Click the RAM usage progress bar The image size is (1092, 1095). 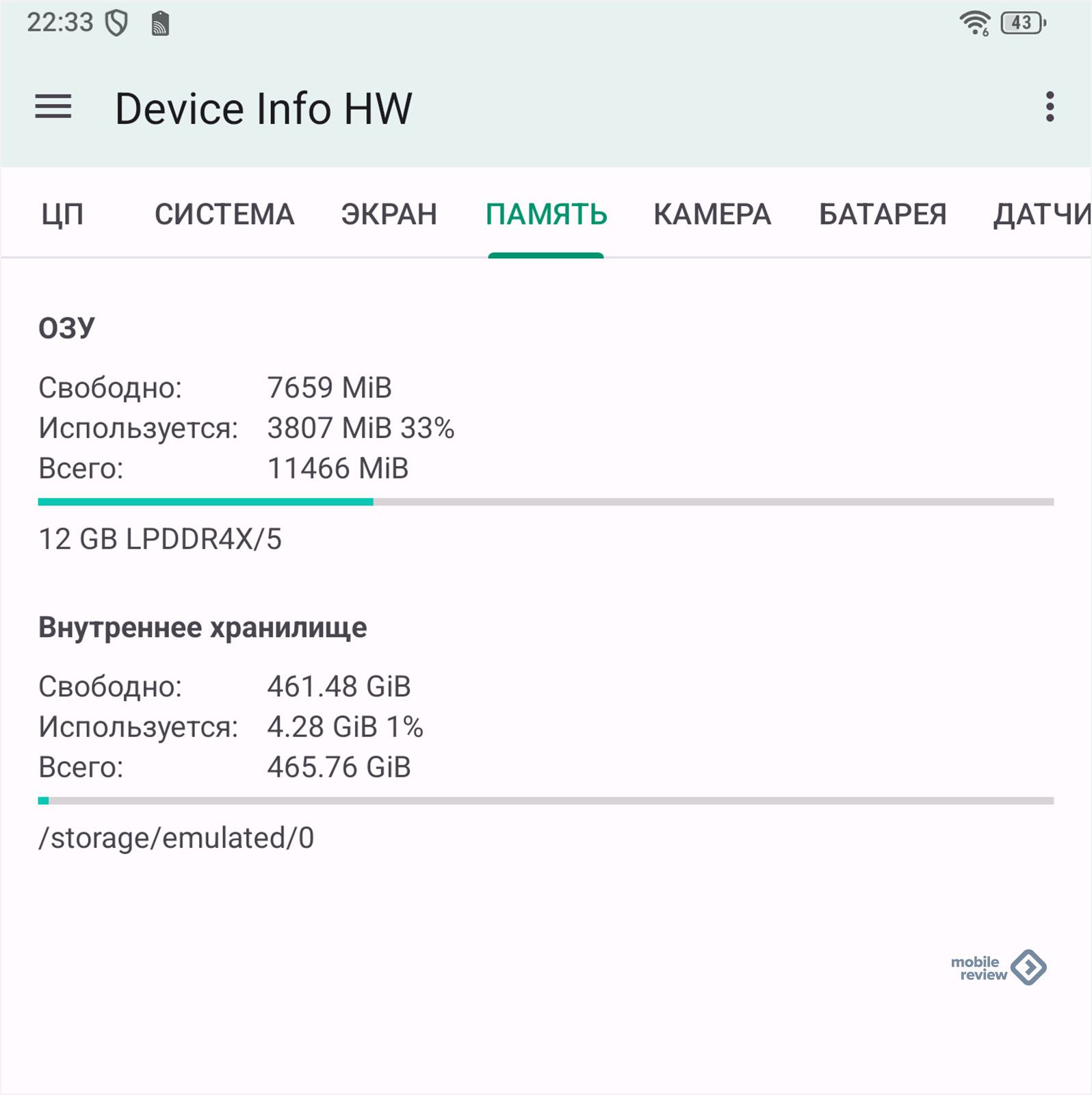coord(545,502)
